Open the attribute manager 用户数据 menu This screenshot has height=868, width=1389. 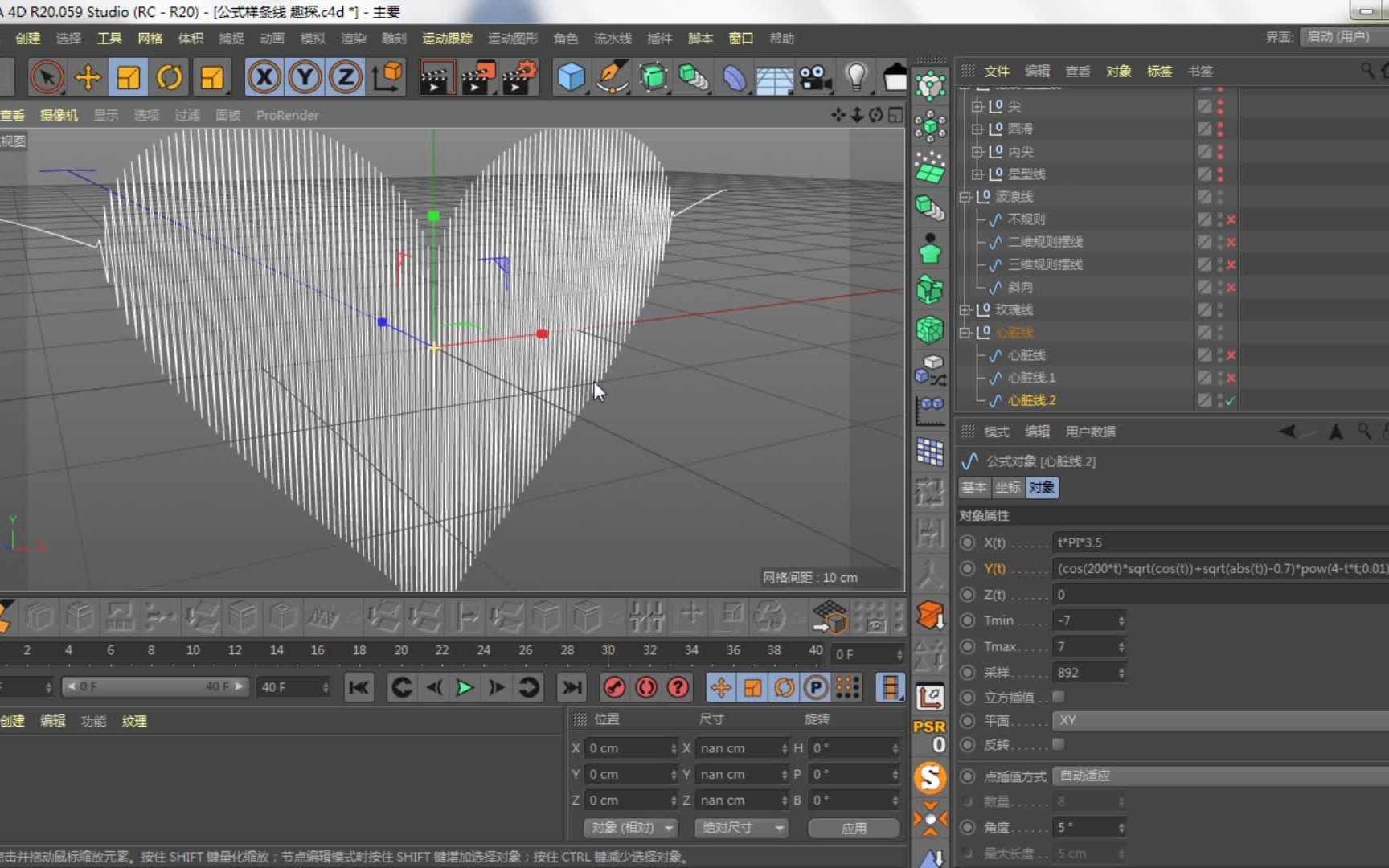1090,432
